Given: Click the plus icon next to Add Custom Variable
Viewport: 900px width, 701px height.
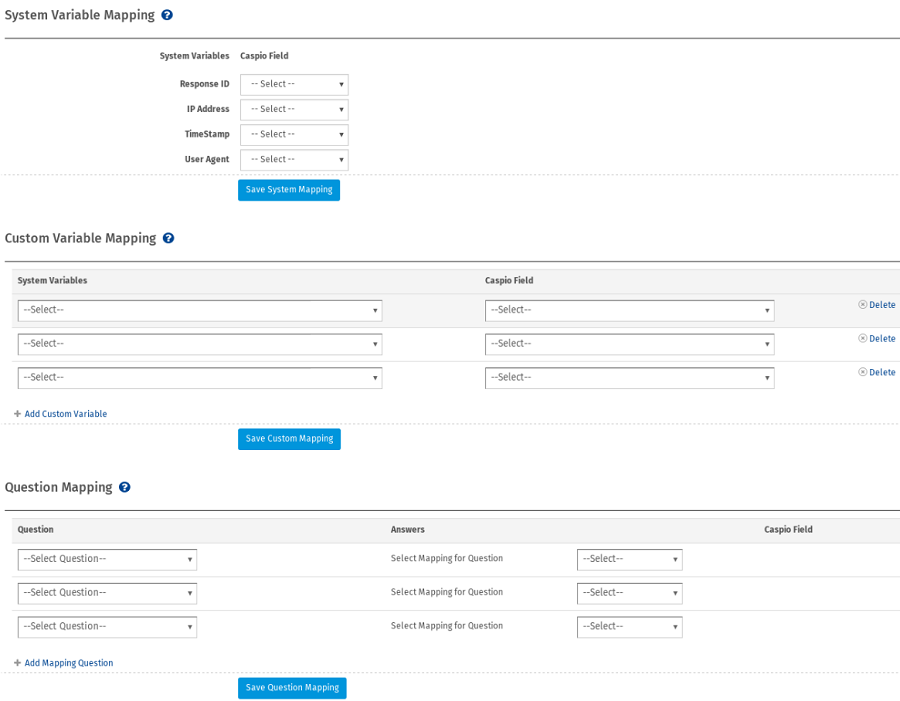Looking at the screenshot, I should pyautogui.click(x=15, y=413).
